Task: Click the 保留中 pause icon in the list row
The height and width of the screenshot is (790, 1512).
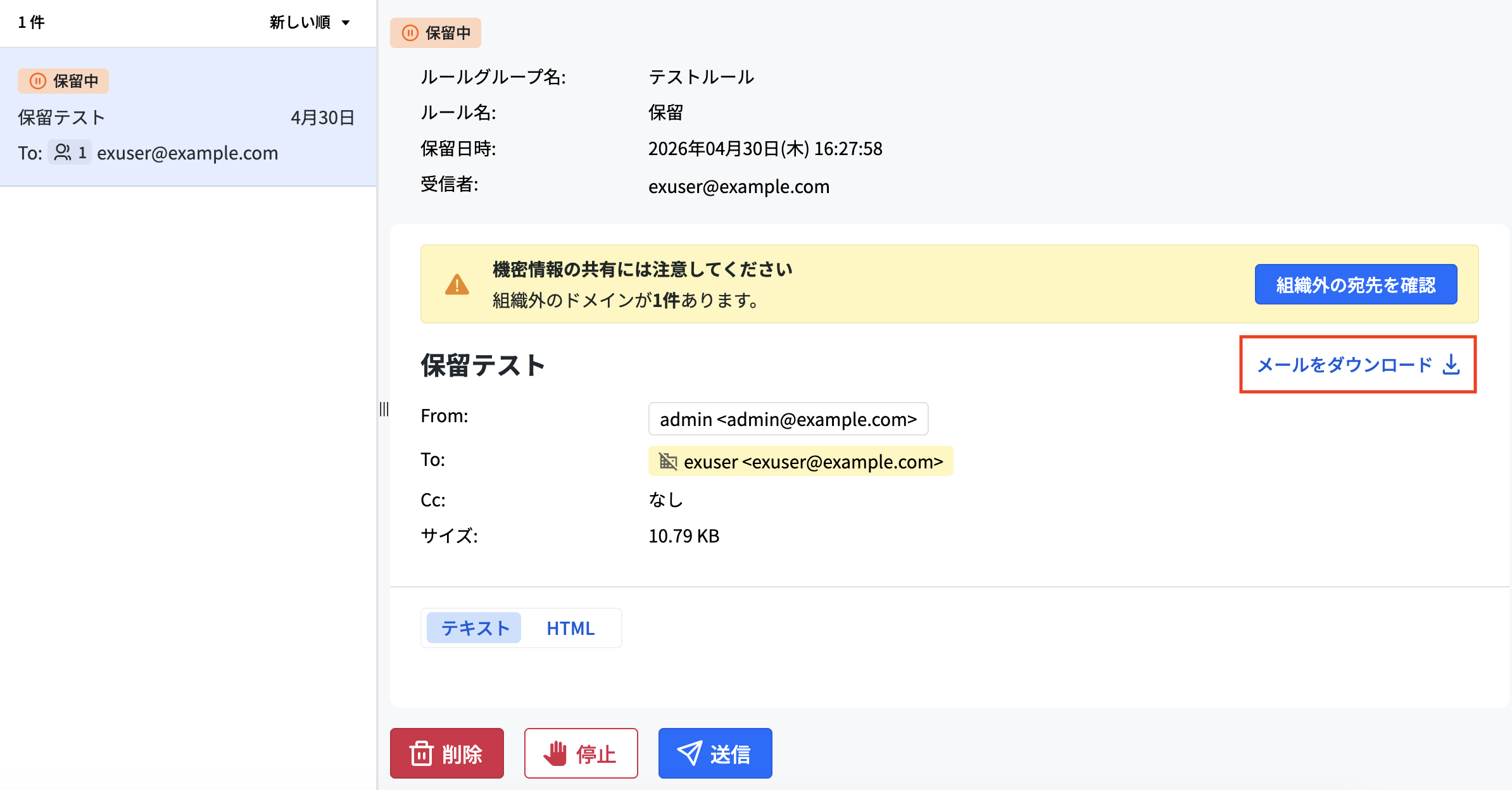Action: click(38, 81)
